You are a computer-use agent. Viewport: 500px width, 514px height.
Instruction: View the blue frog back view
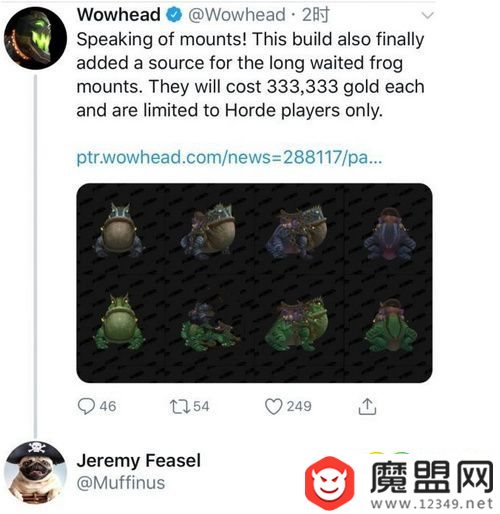pos(389,234)
